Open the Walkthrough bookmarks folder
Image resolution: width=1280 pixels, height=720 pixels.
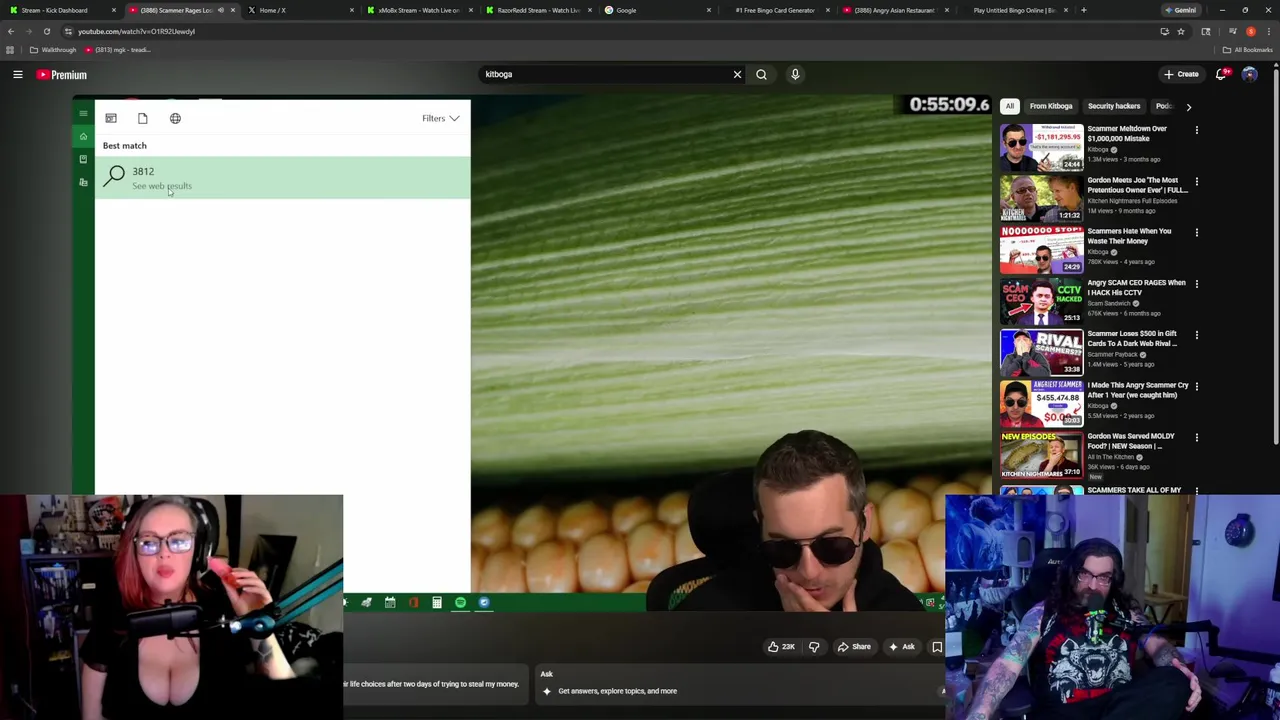[53, 50]
